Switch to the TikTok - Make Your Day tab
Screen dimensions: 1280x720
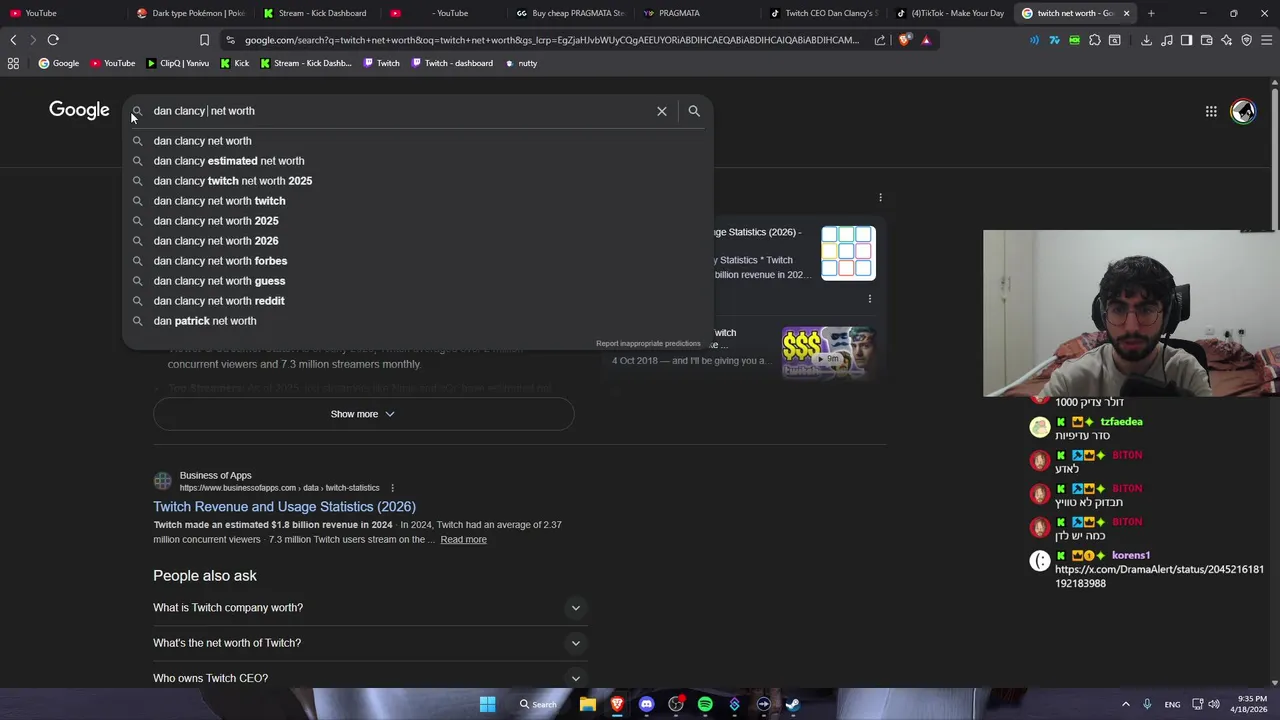tap(950, 13)
